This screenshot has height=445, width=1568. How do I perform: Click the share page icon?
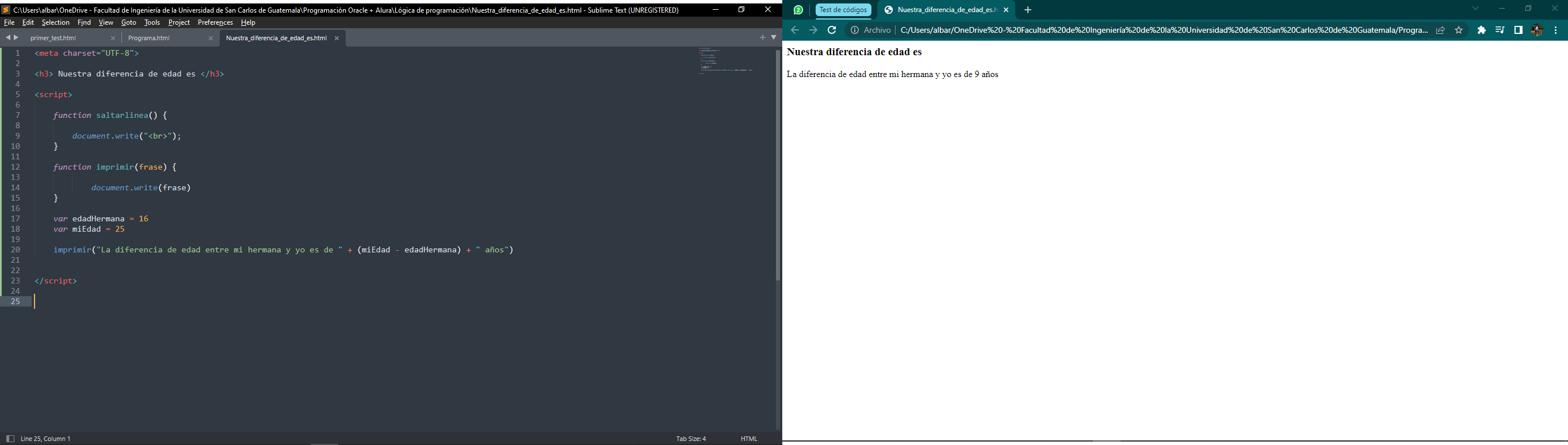click(x=1440, y=30)
